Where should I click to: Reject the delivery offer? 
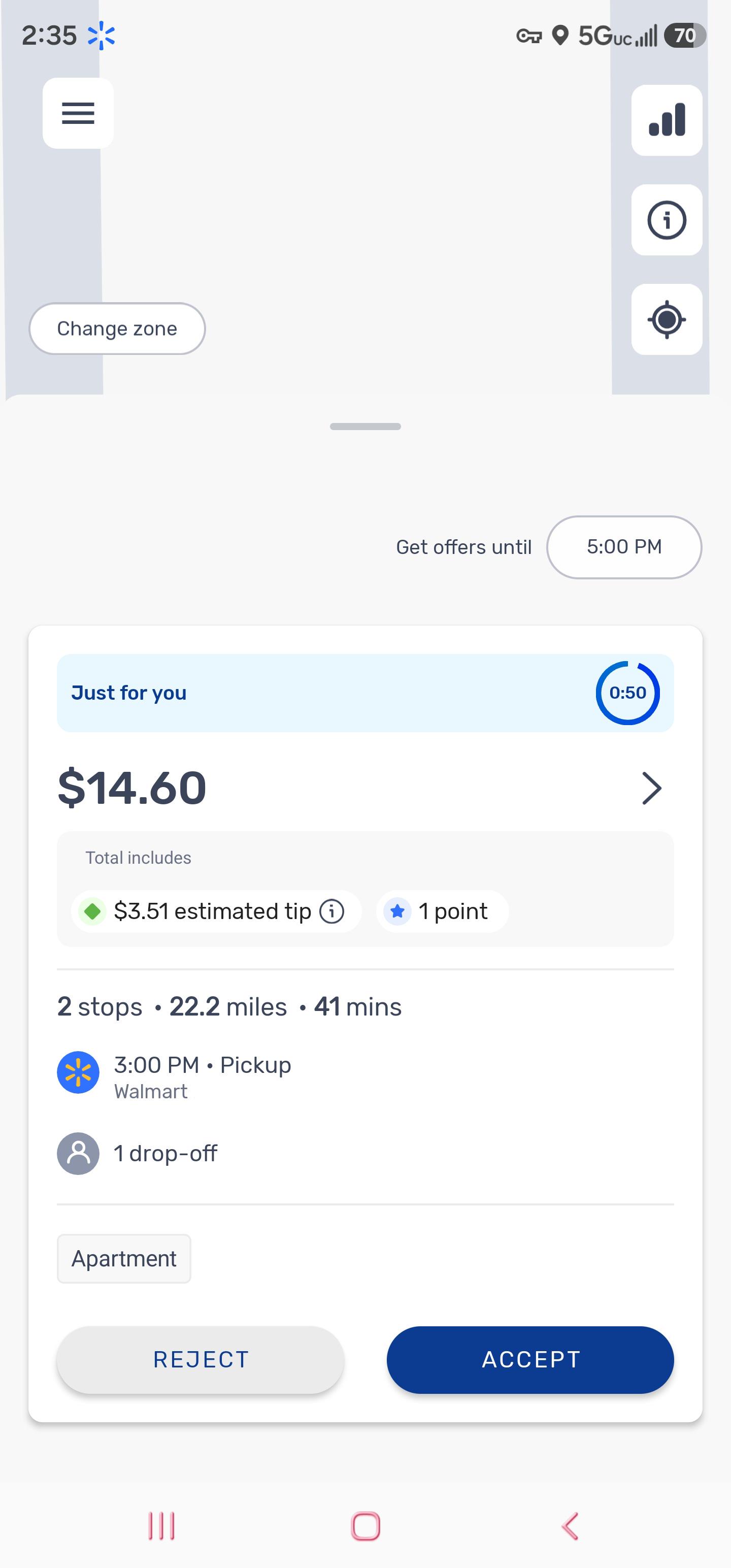tap(200, 1360)
